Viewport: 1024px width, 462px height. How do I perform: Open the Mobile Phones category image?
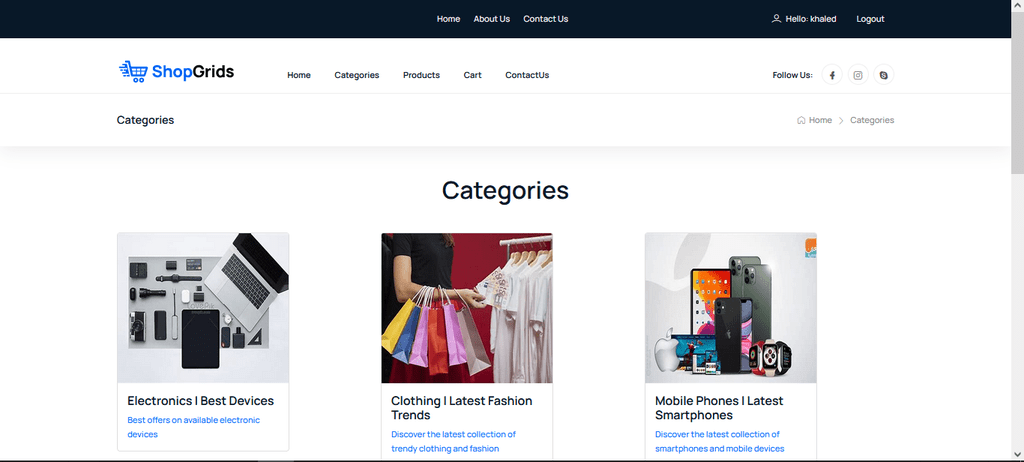click(x=731, y=308)
